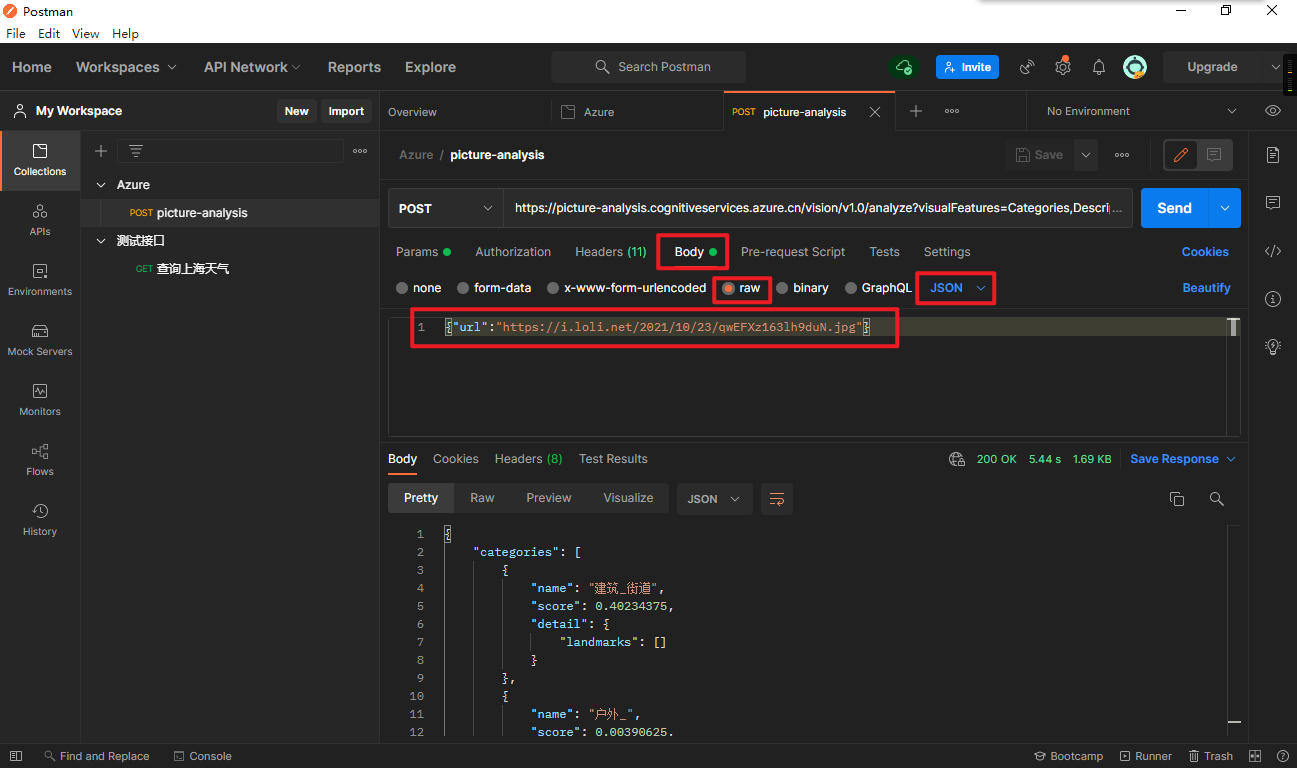Click the request URL input field
The height and width of the screenshot is (768, 1297).
pos(818,208)
